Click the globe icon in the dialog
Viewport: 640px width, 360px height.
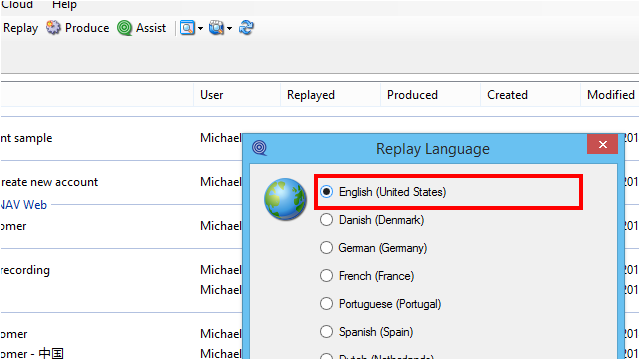[x=285, y=199]
